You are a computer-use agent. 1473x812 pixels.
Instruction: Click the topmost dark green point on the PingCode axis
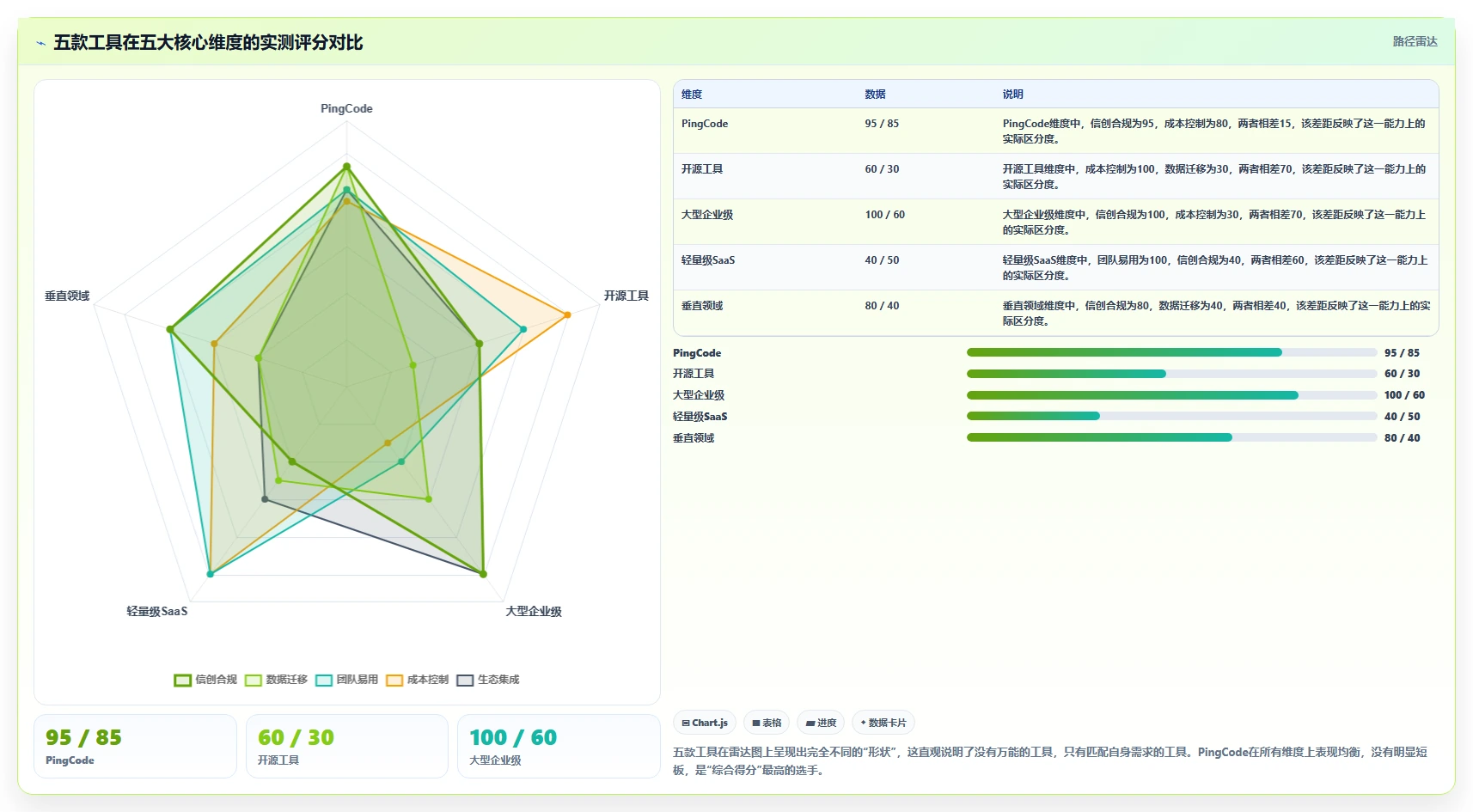(346, 166)
